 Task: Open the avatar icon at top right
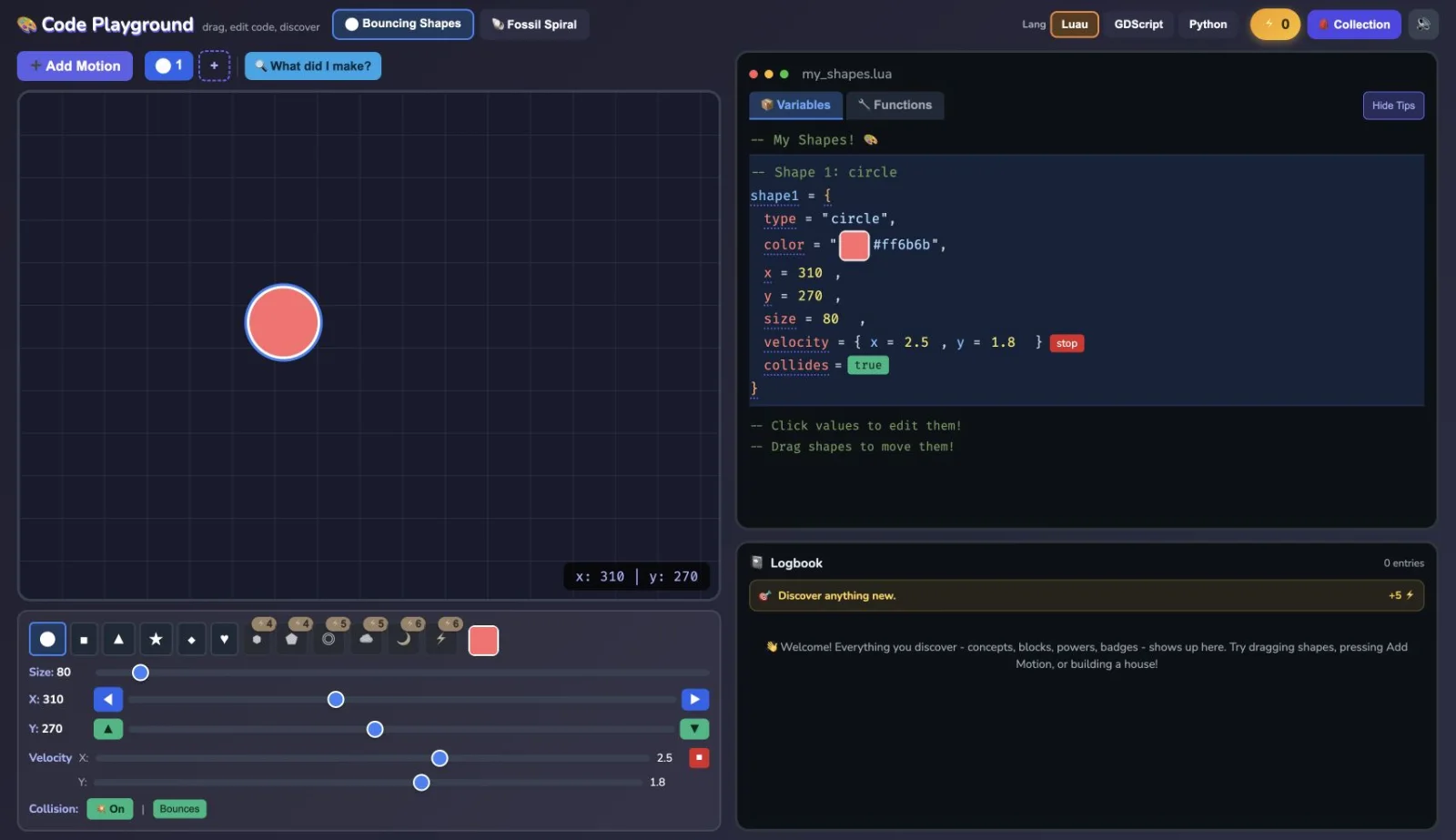pyautogui.click(x=1423, y=25)
